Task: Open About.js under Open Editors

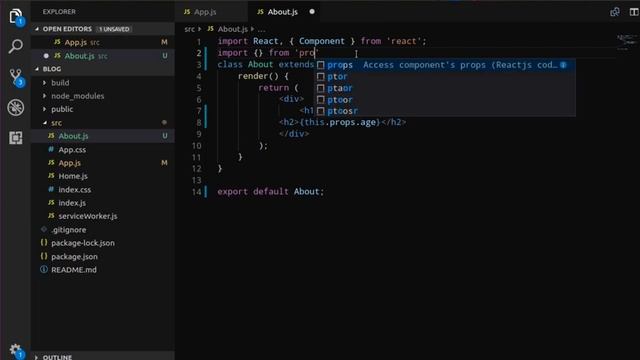Action: coord(103,56)
